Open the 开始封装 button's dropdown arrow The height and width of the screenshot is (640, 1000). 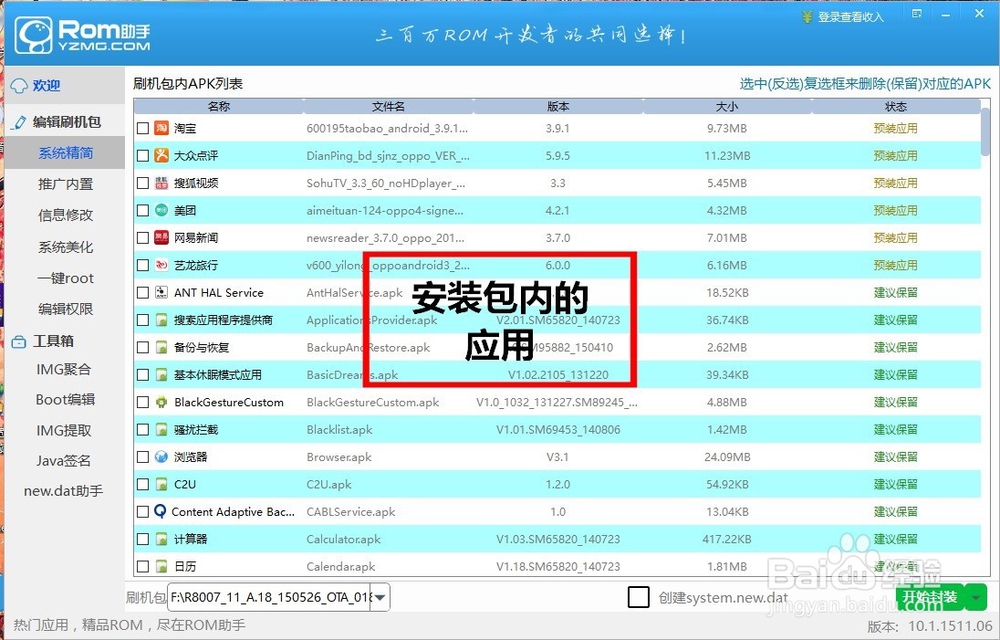point(976,597)
